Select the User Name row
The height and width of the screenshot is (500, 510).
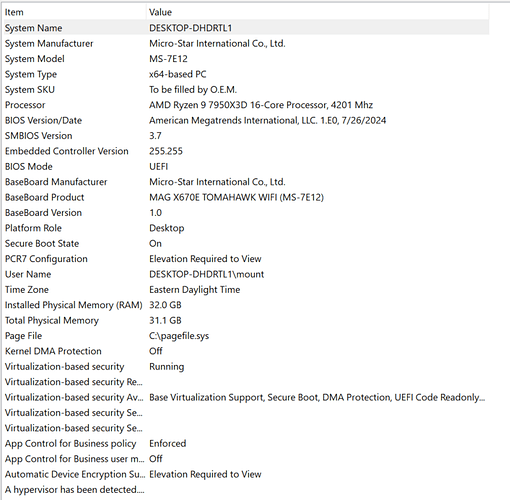tap(246, 274)
